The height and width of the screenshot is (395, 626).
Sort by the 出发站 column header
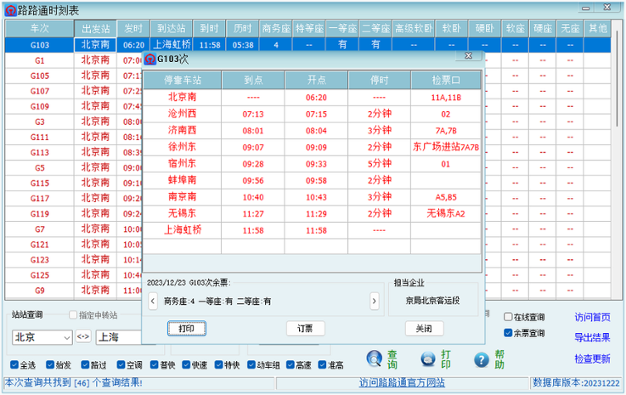pyautogui.click(x=95, y=28)
